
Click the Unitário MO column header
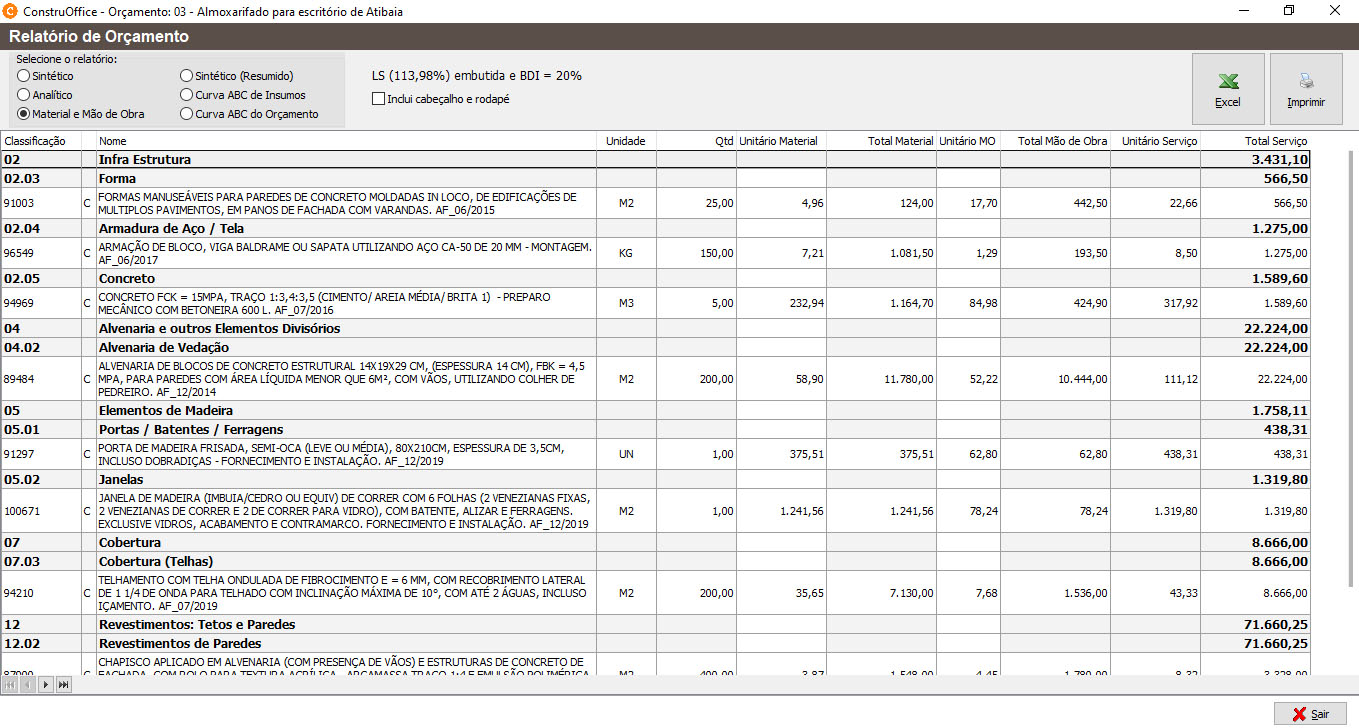(x=968, y=141)
